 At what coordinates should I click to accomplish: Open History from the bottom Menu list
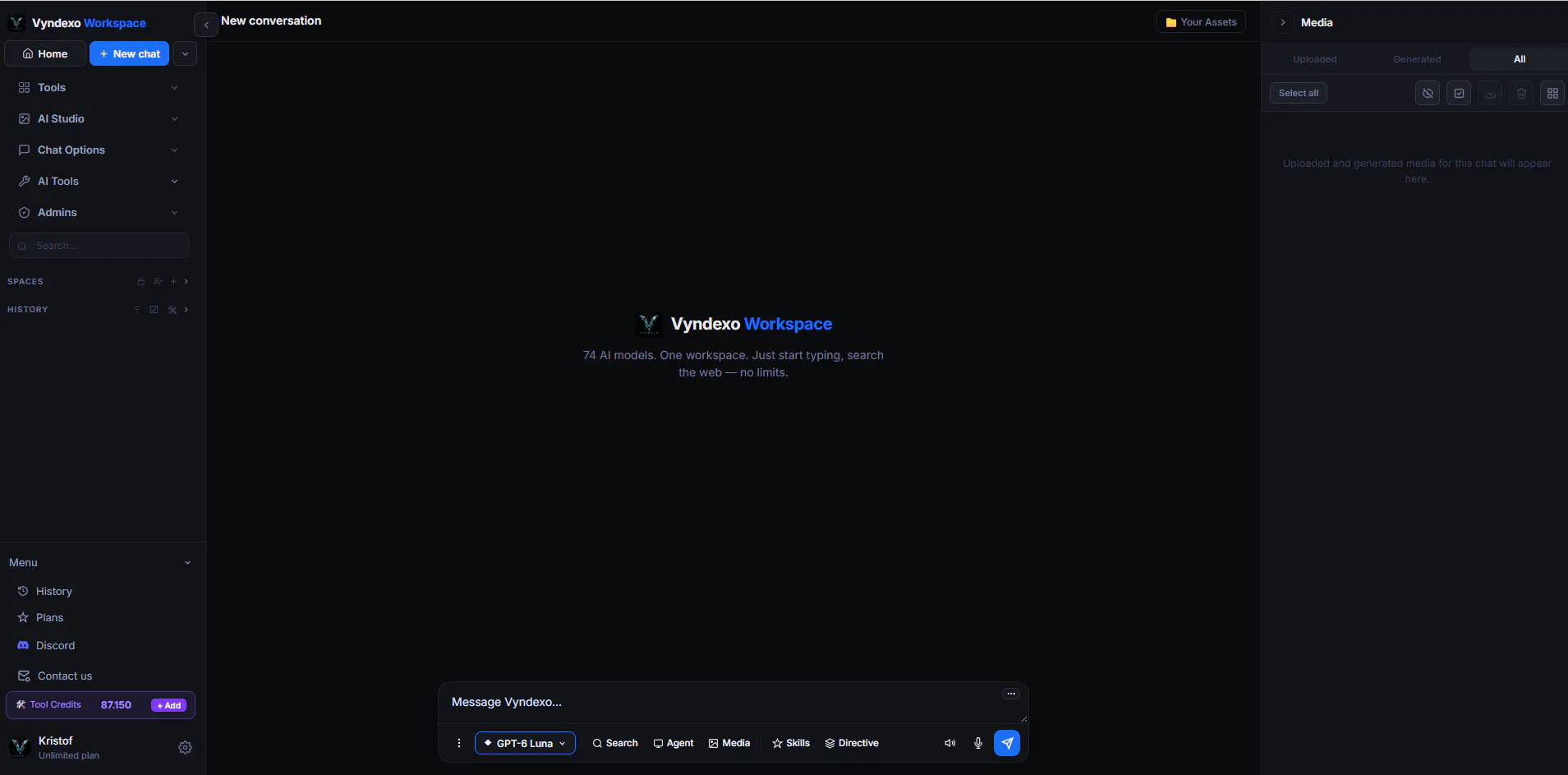(54, 591)
